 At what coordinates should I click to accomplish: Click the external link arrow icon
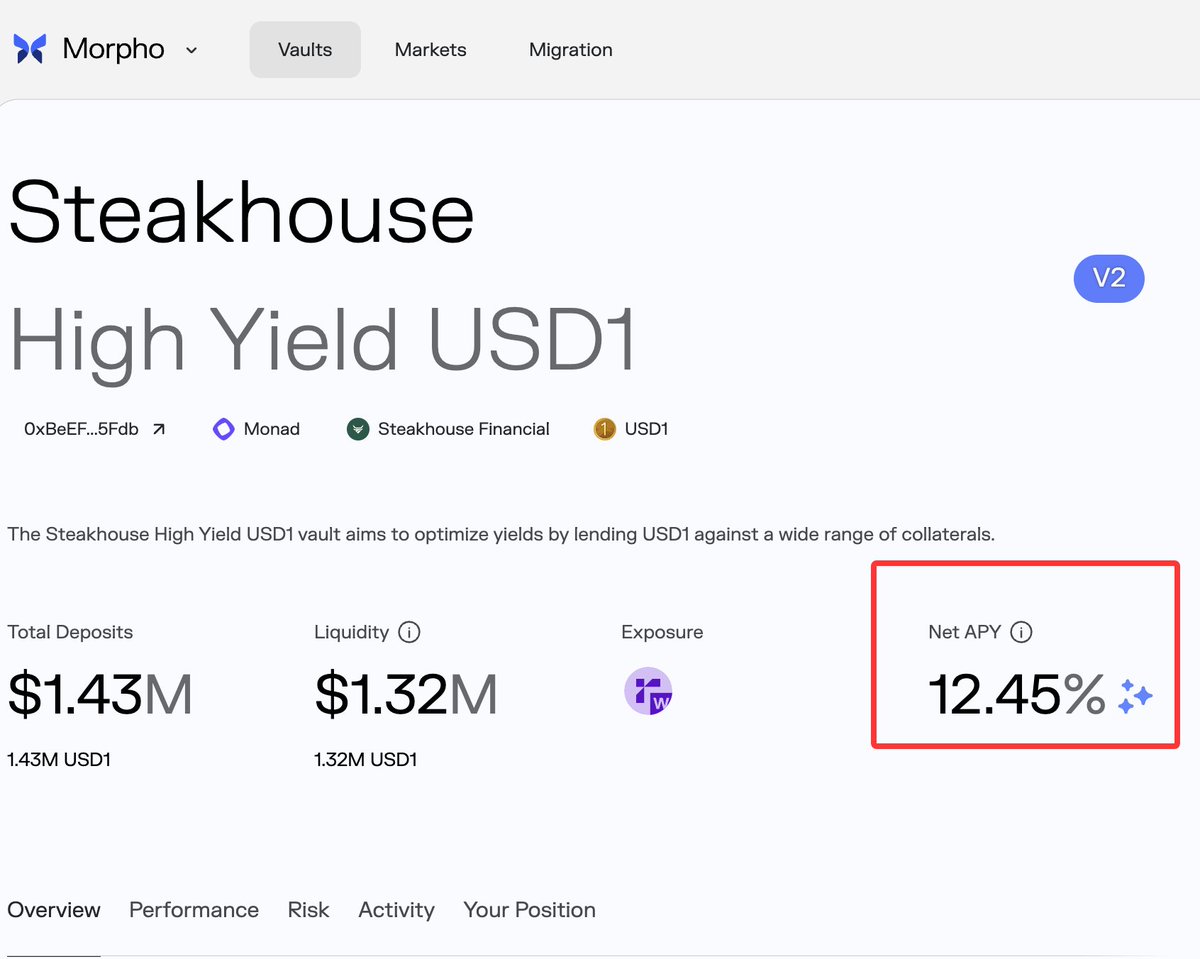pos(159,429)
